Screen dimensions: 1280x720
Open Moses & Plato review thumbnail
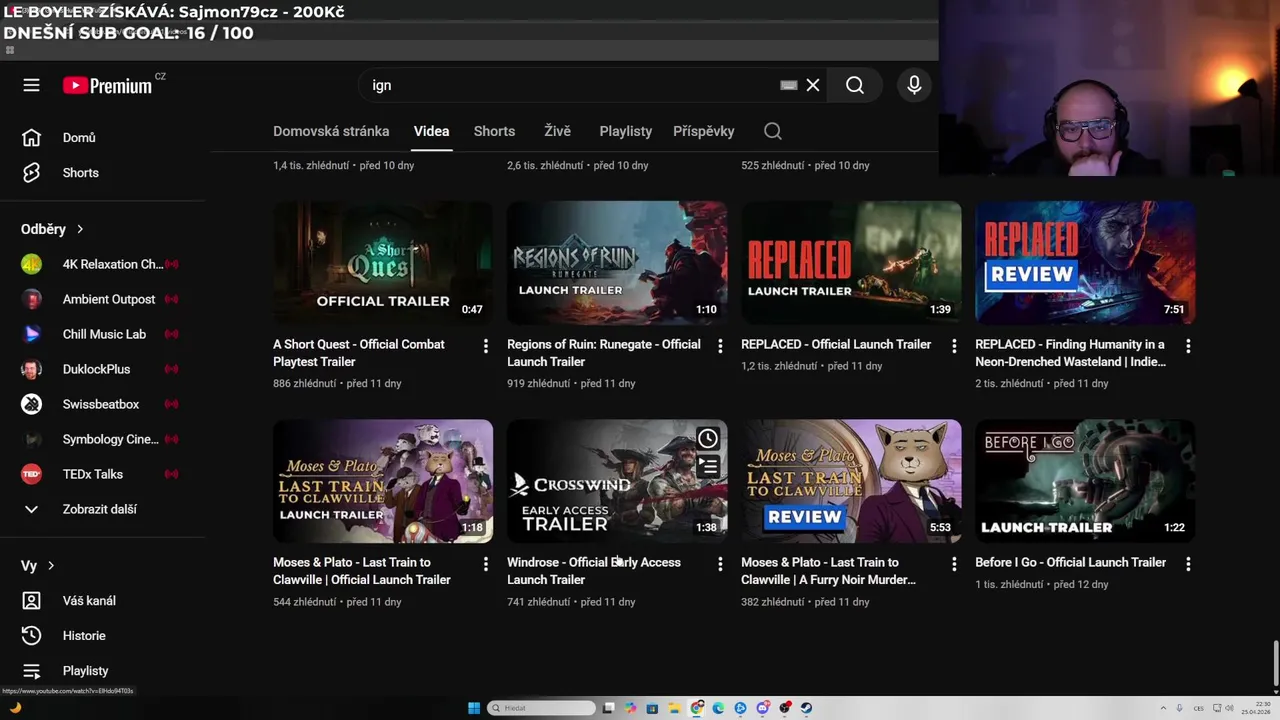point(851,481)
